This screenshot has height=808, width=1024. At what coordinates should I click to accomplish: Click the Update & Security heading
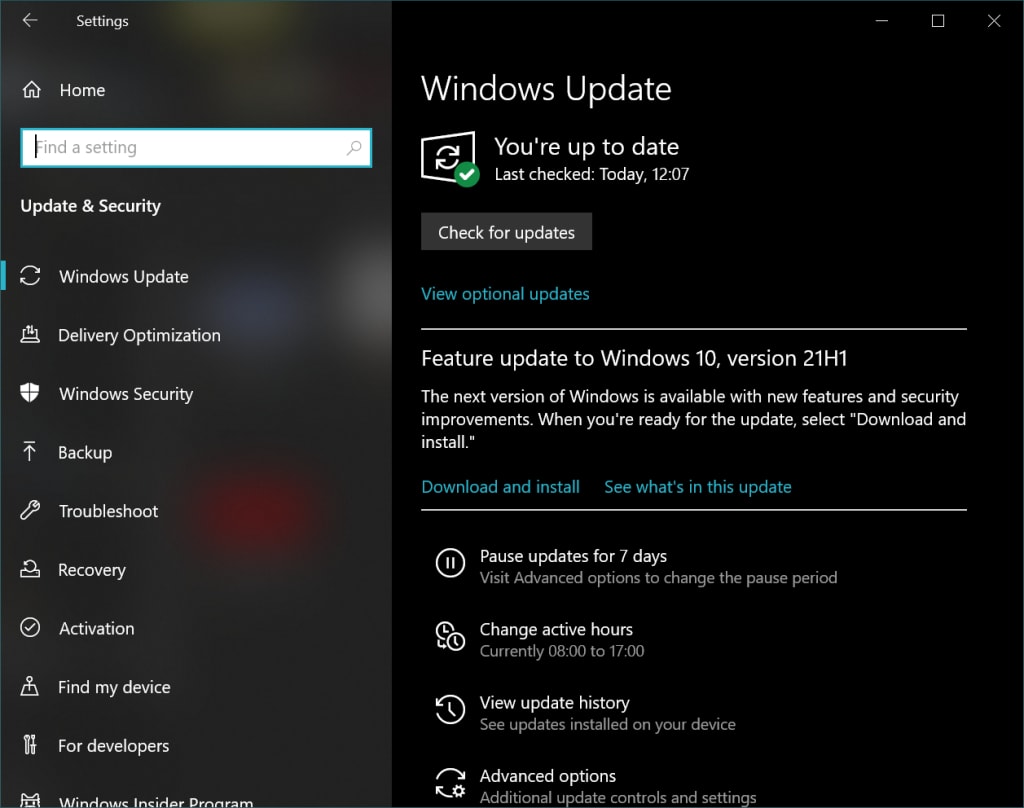click(x=90, y=206)
